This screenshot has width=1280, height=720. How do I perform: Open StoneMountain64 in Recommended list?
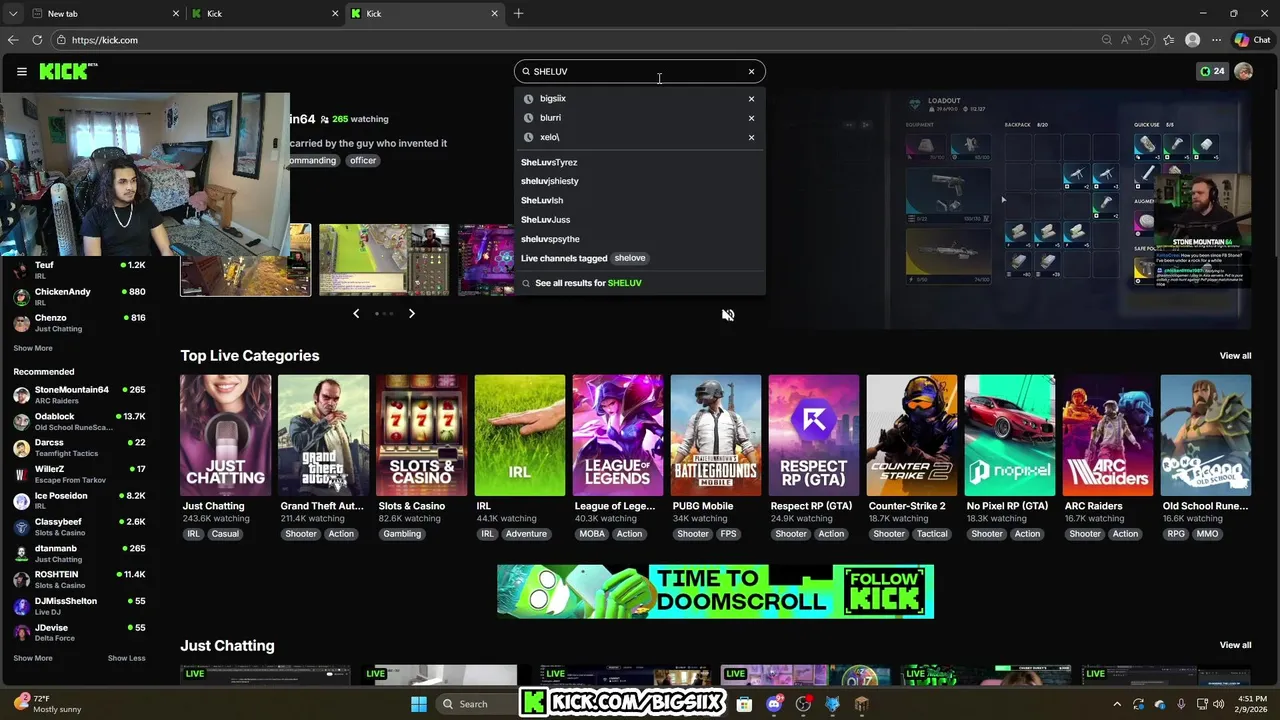80,394
